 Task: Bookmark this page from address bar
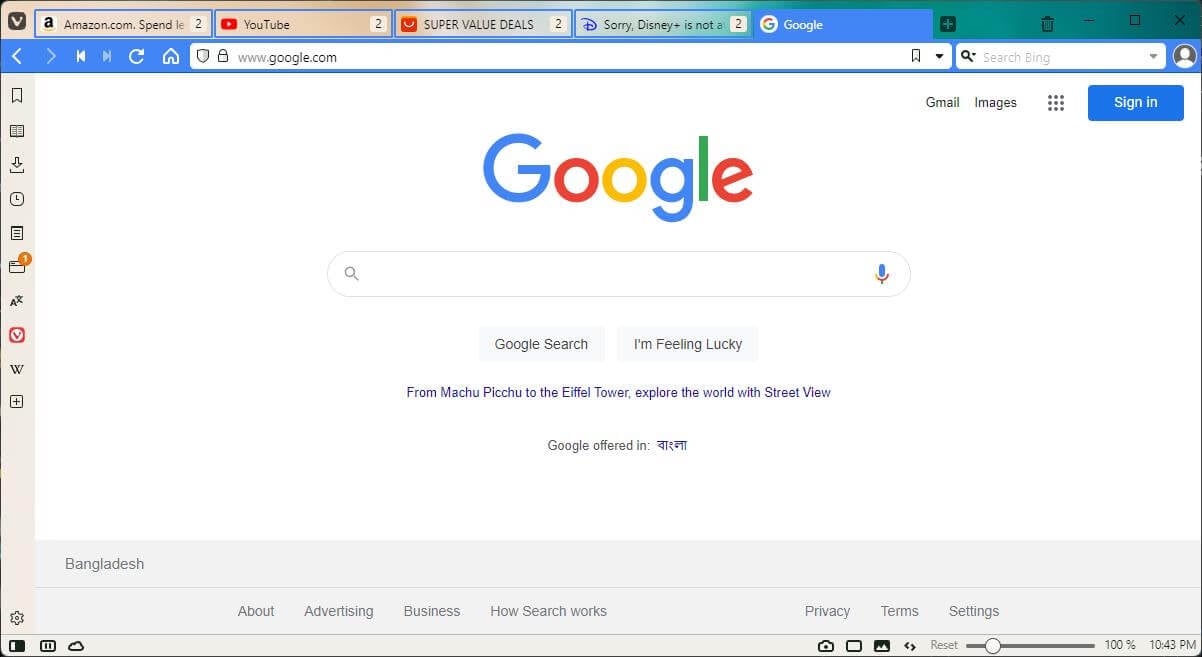point(915,56)
